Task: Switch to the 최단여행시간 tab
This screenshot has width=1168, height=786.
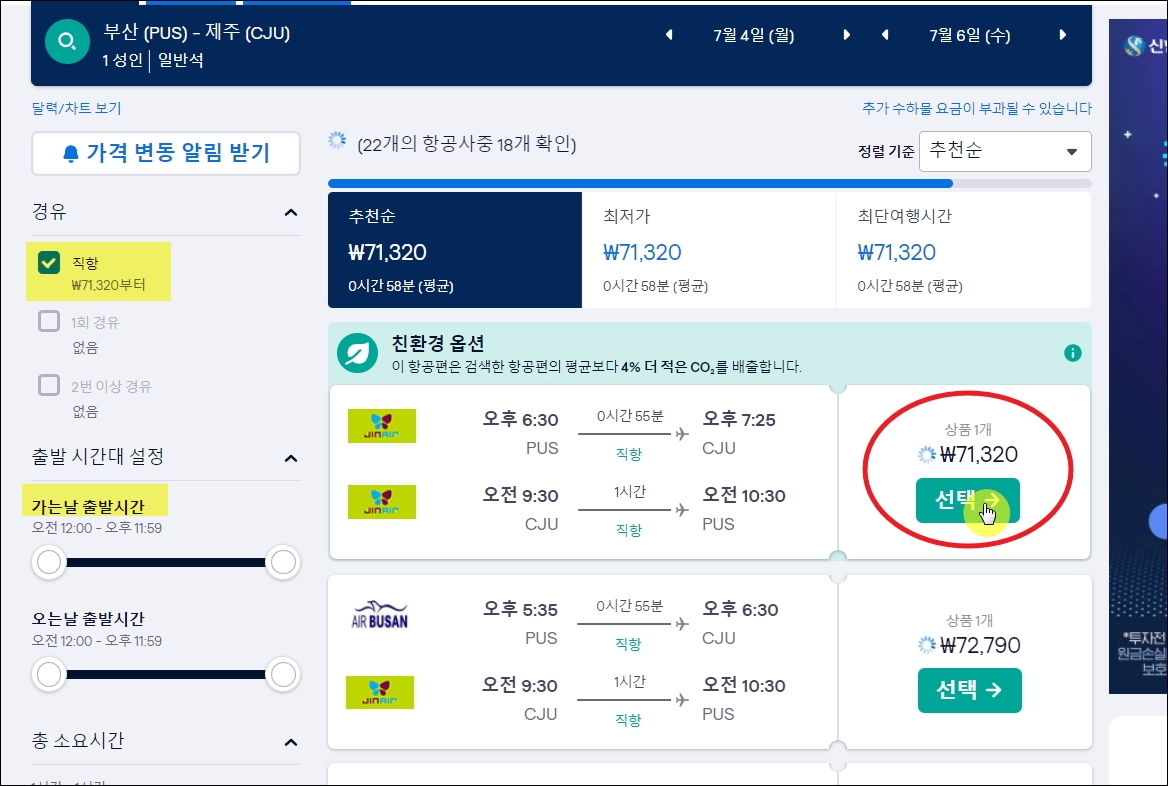Action: pyautogui.click(x=964, y=250)
